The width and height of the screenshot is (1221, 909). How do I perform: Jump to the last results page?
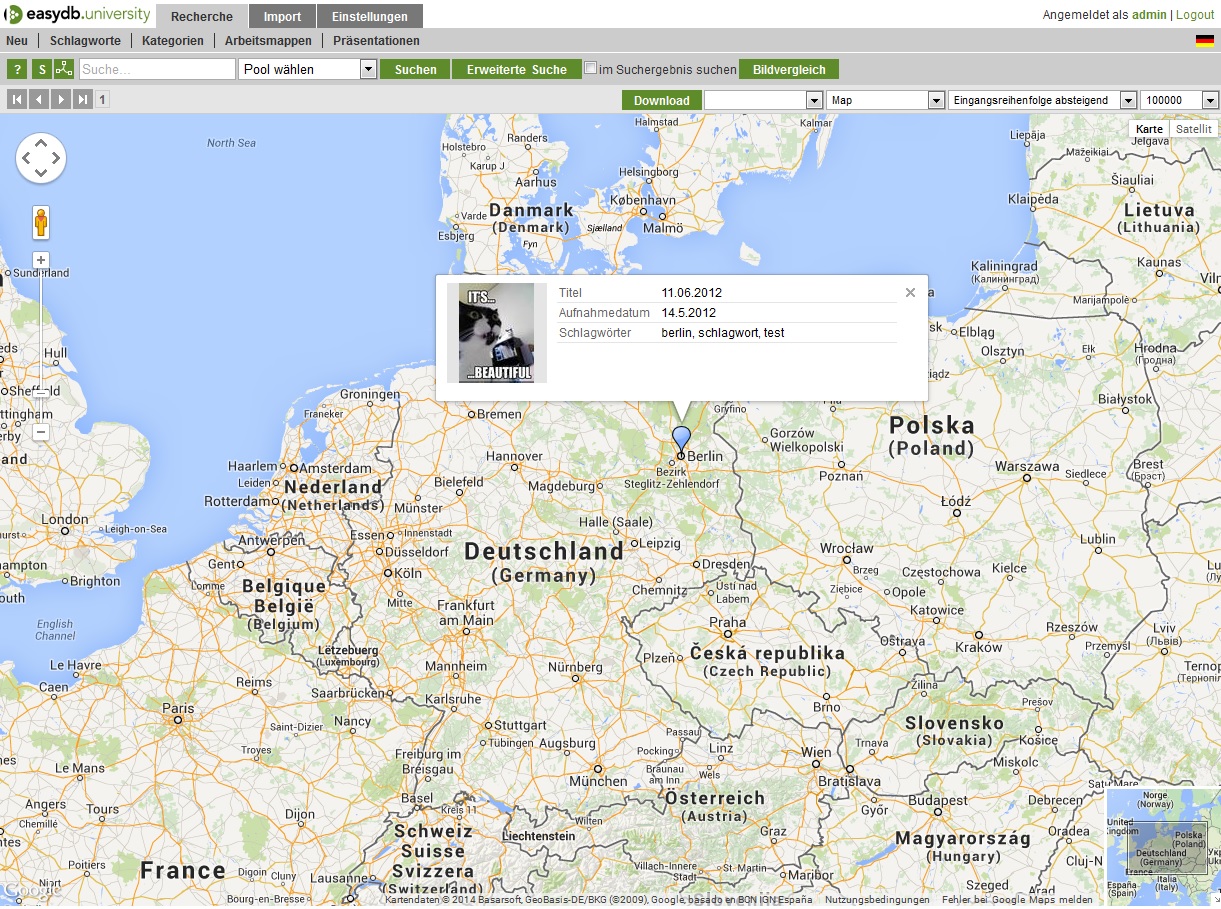click(83, 99)
